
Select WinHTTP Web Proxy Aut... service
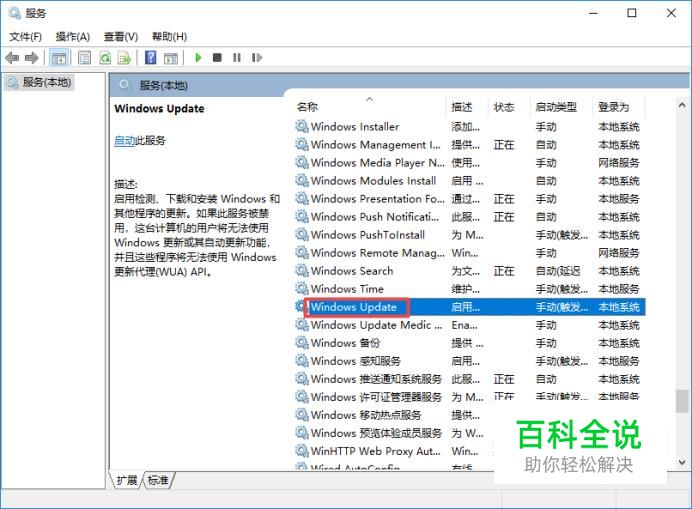393,451
